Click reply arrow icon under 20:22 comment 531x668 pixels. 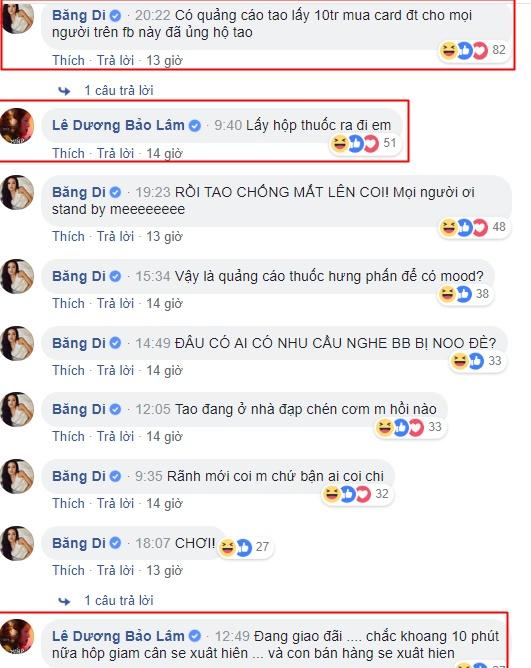pos(64,91)
